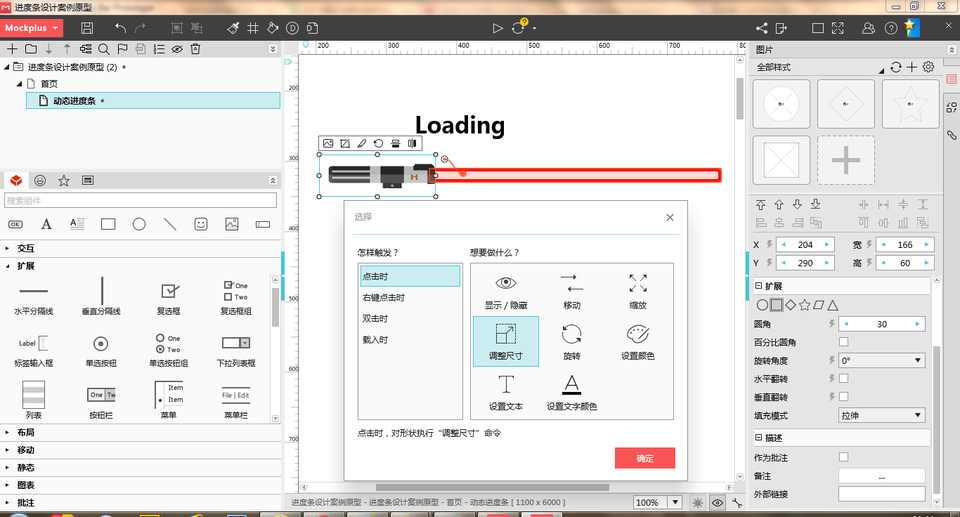
Task: Switch to the favorites star tab
Action: point(64,180)
